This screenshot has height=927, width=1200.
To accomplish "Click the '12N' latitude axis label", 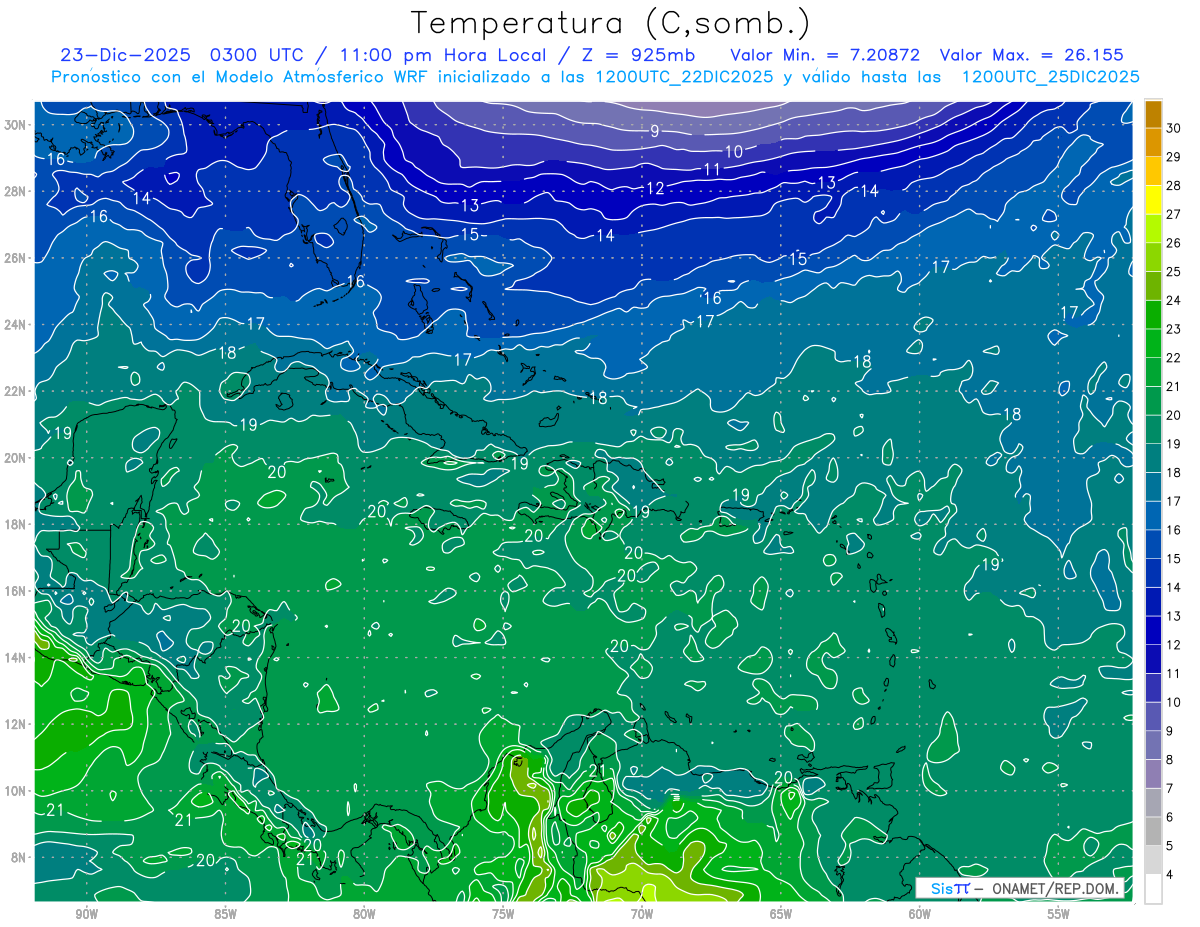I will click(15, 724).
